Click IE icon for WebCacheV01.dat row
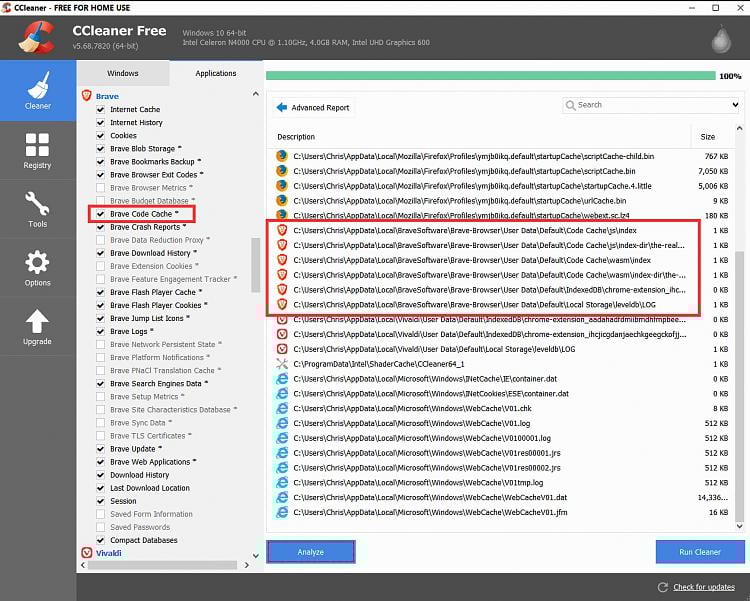750x601 pixels. (x=282, y=497)
